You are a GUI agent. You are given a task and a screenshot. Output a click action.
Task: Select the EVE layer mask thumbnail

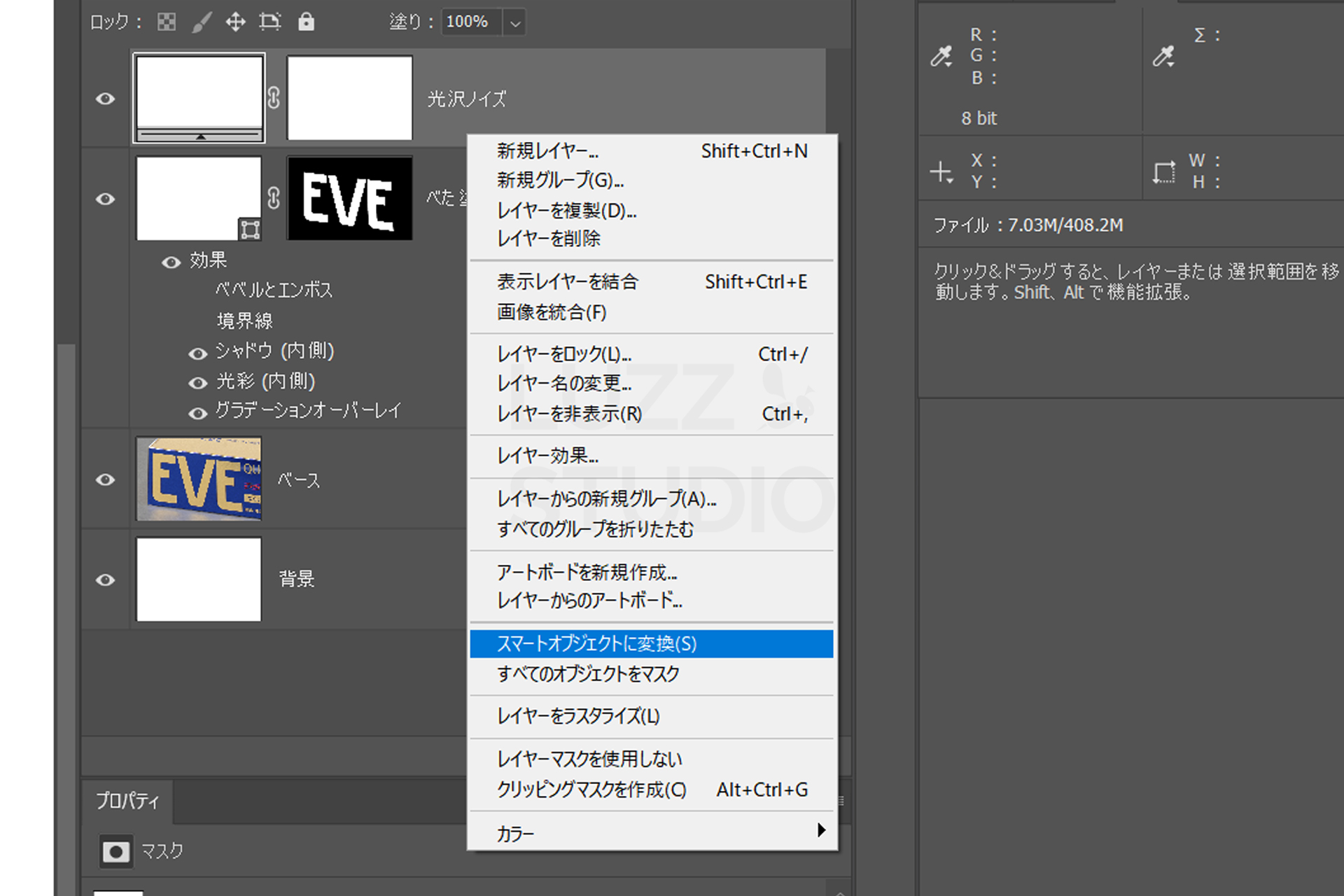tap(349, 199)
